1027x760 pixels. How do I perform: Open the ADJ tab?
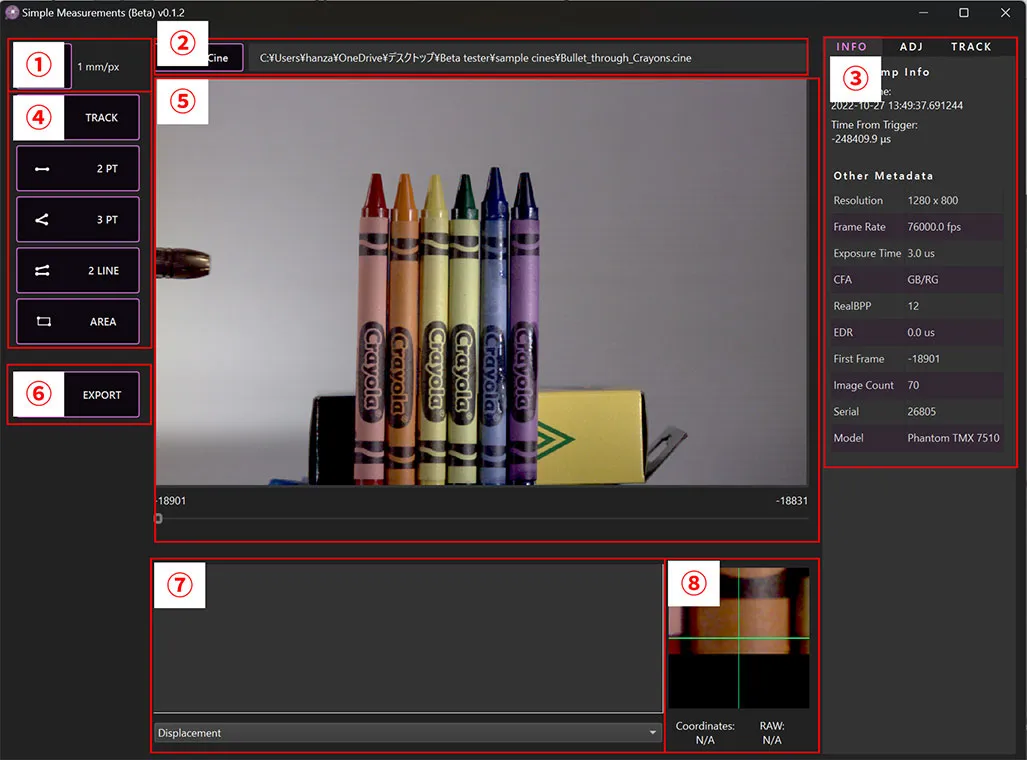coord(911,47)
